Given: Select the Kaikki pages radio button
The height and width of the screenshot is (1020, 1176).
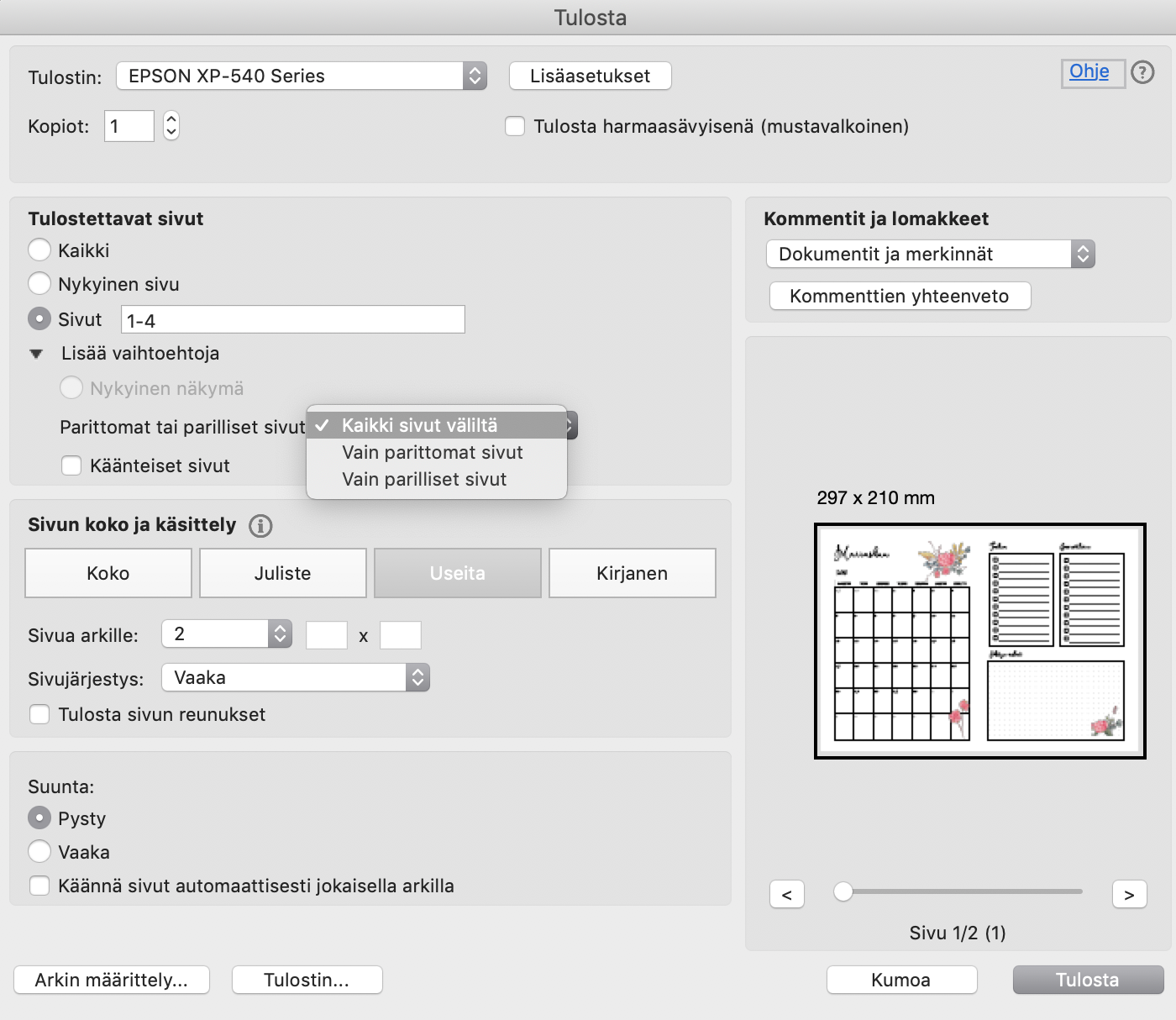Looking at the screenshot, I should pos(39,250).
